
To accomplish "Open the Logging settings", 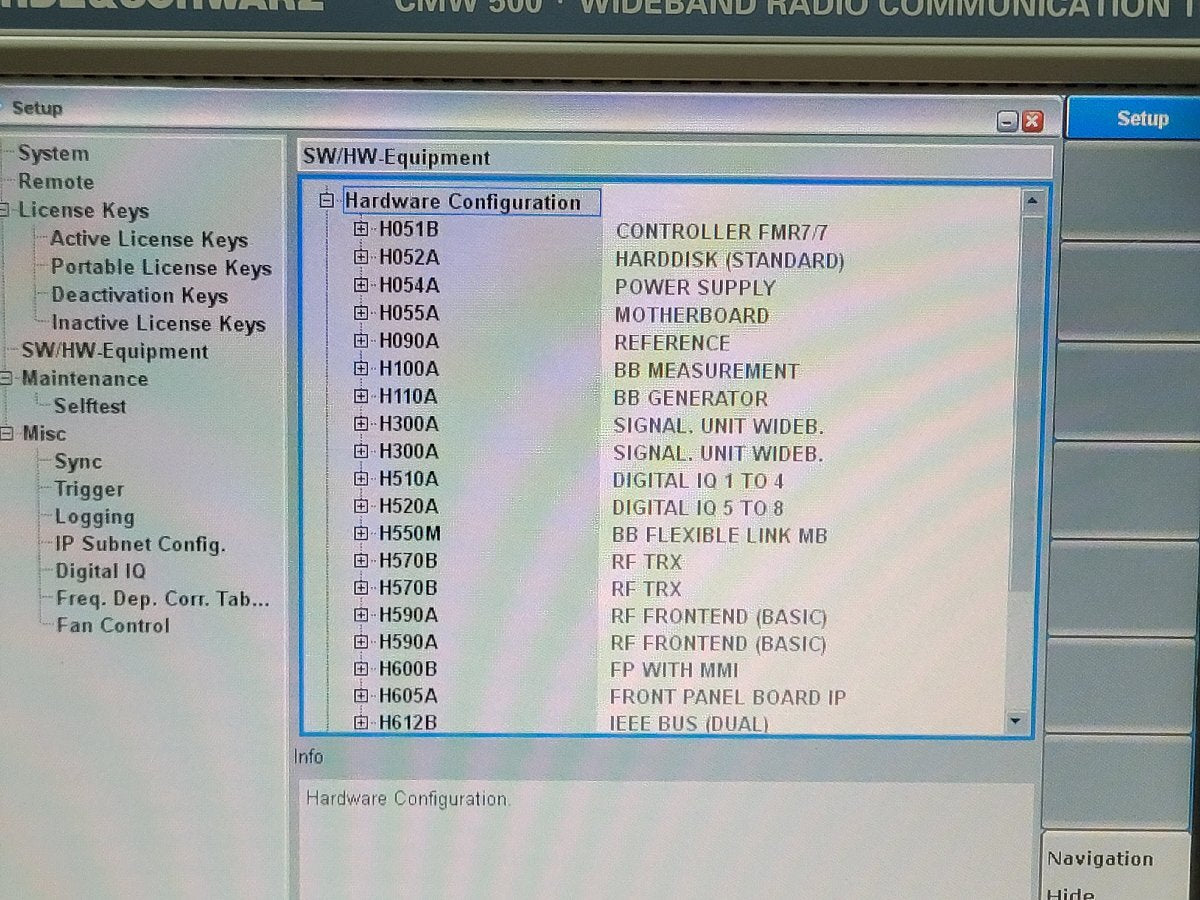I will pyautogui.click(x=94, y=517).
